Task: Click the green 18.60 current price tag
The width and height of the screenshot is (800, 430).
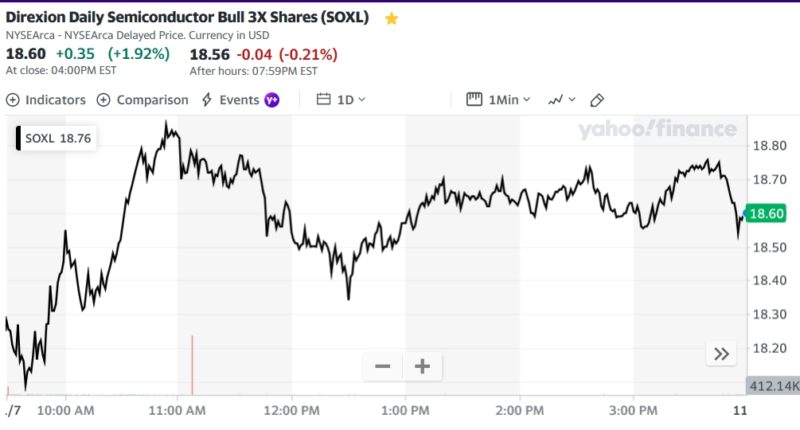Action: 766,213
